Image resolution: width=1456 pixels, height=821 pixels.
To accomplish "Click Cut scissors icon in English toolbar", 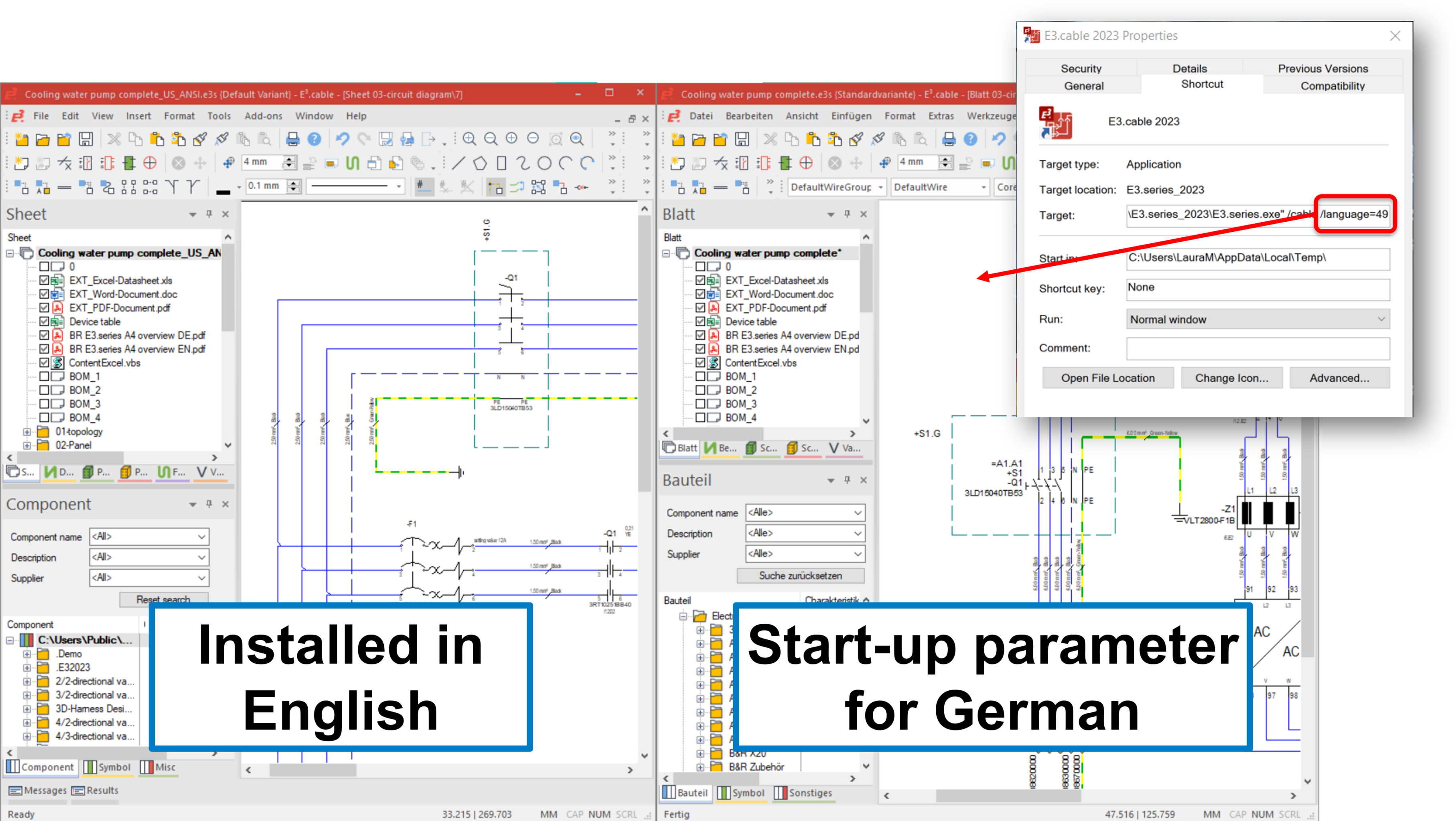I will pyautogui.click(x=114, y=139).
